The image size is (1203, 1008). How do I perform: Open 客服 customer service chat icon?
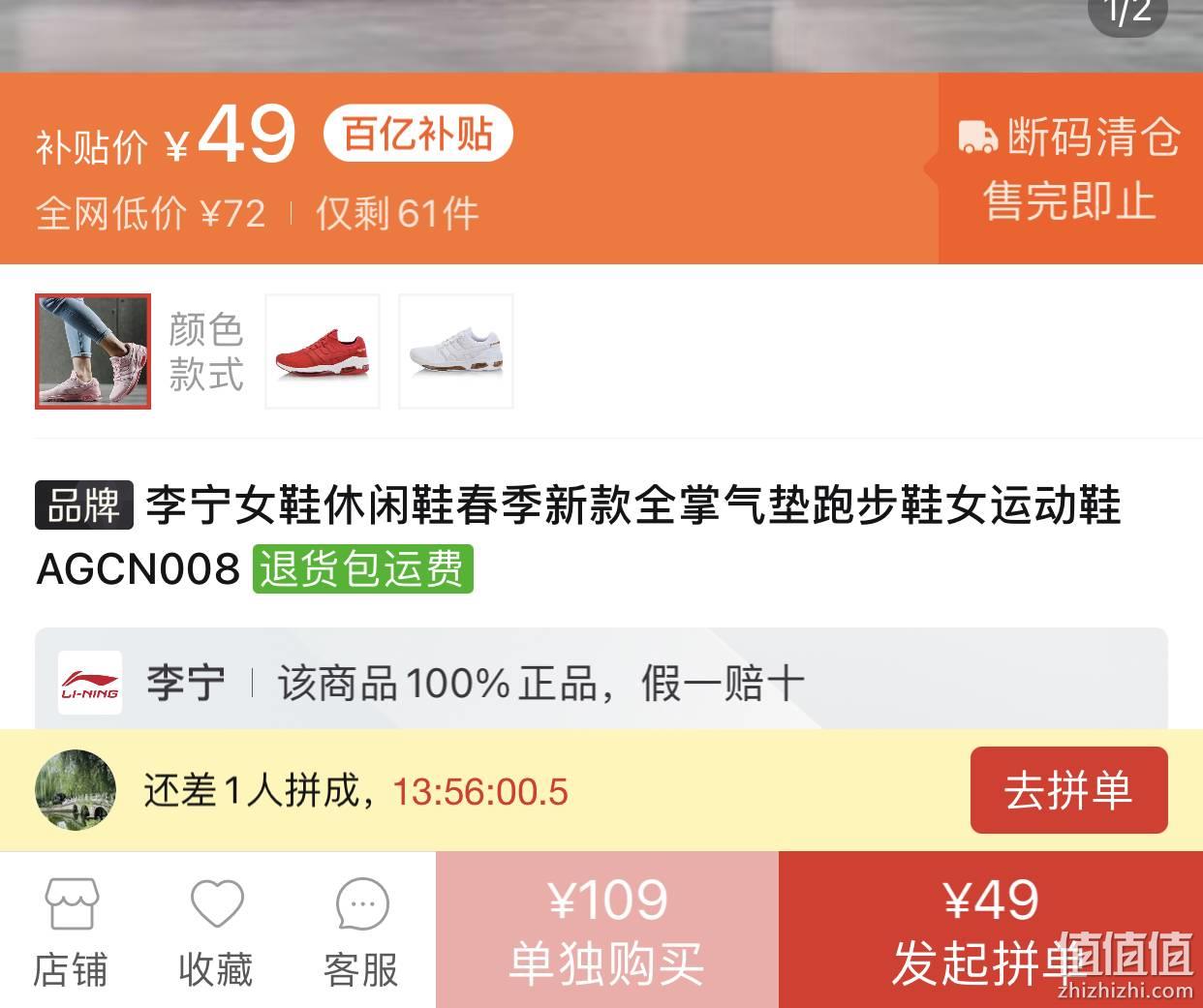click(x=362, y=904)
